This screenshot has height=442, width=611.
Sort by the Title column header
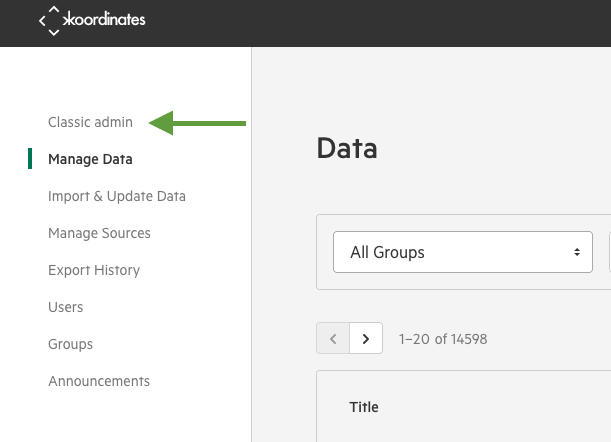point(364,407)
